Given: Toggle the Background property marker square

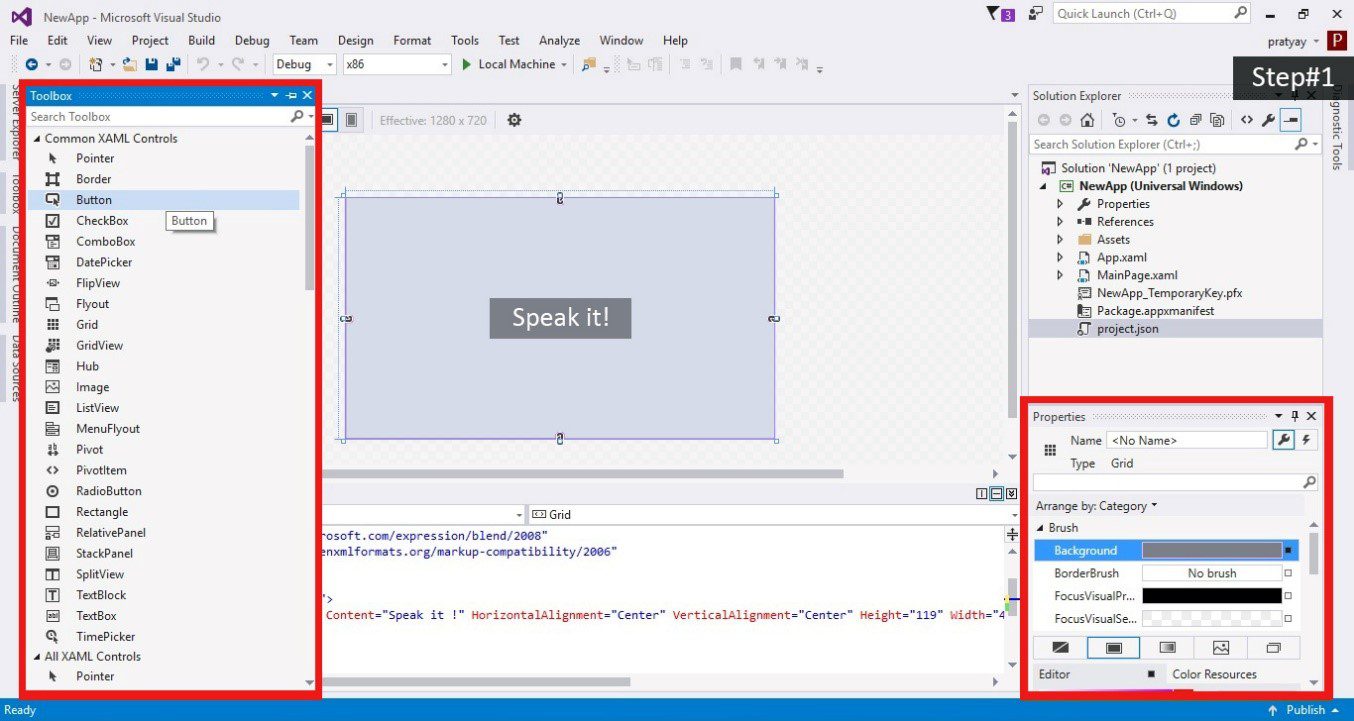Looking at the screenshot, I should [x=1288, y=550].
